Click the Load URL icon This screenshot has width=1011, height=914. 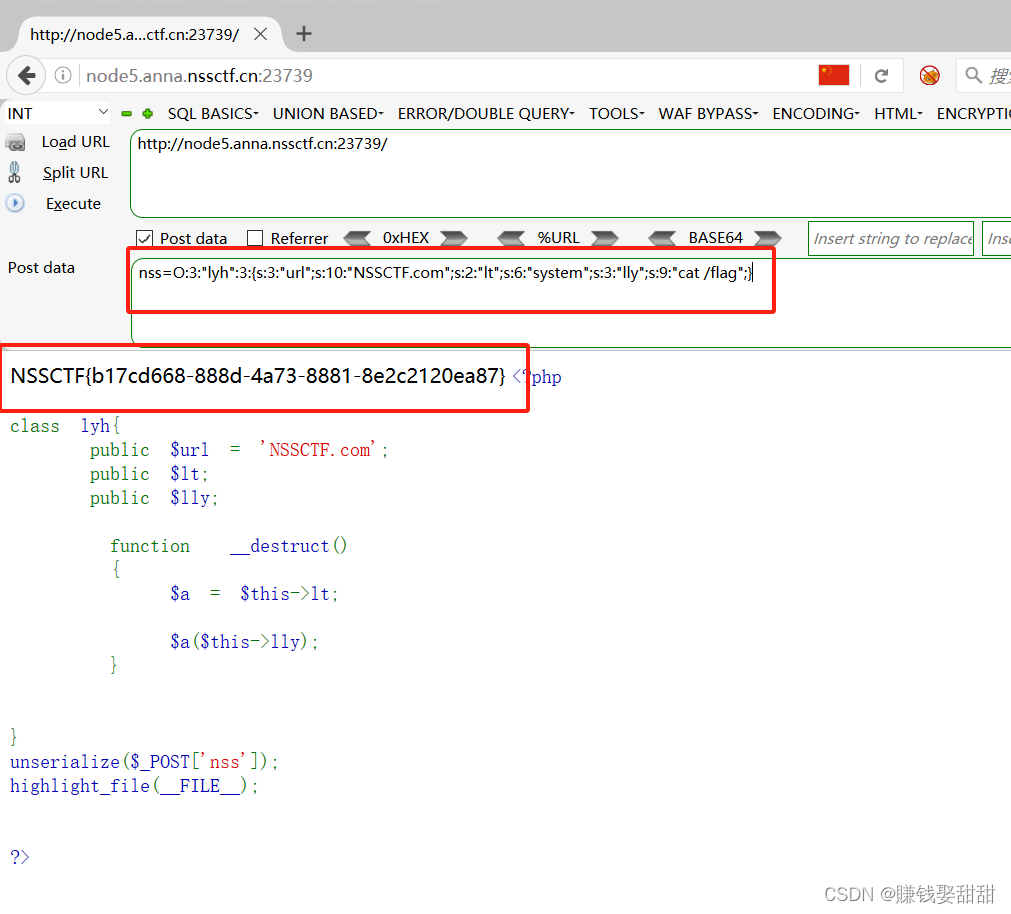coord(15,142)
